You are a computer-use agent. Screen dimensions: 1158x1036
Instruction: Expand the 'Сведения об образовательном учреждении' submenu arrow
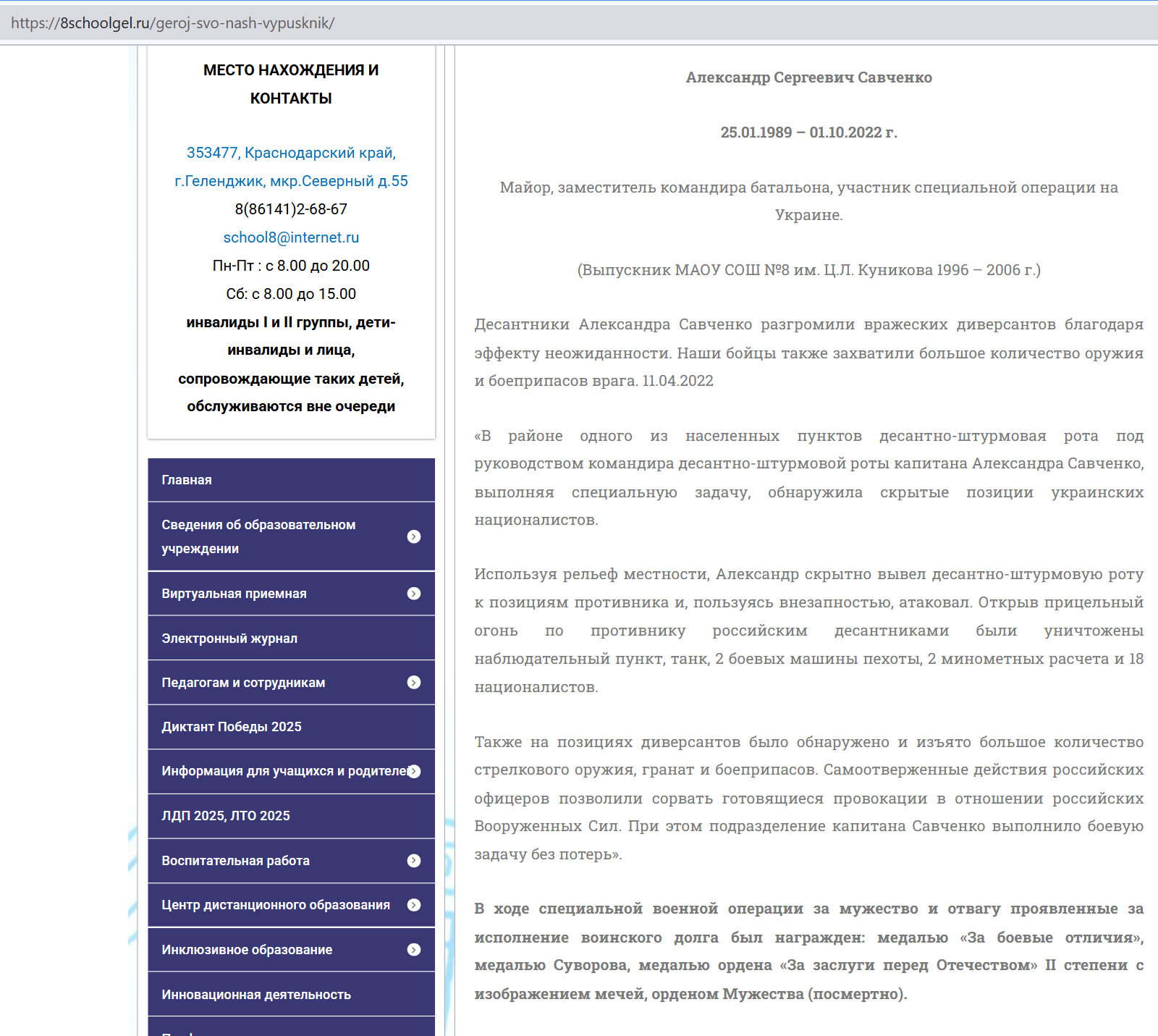[x=414, y=536]
